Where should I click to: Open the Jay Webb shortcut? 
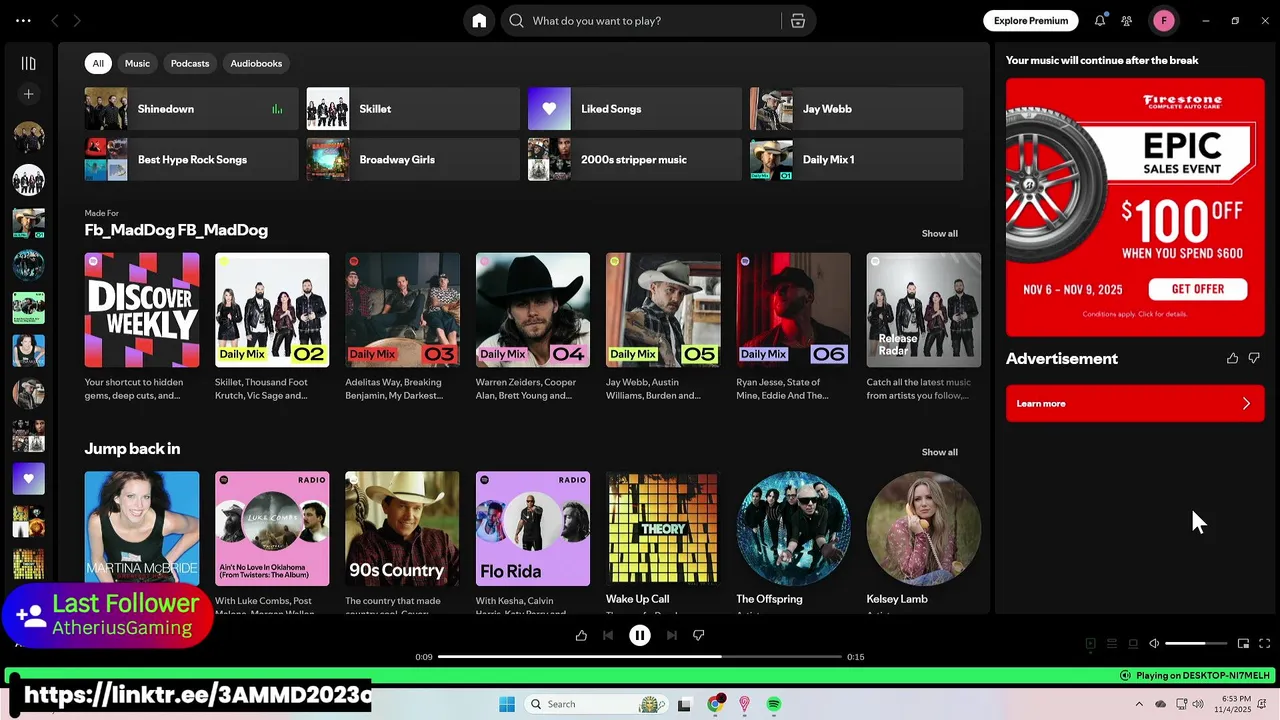[x=856, y=109]
